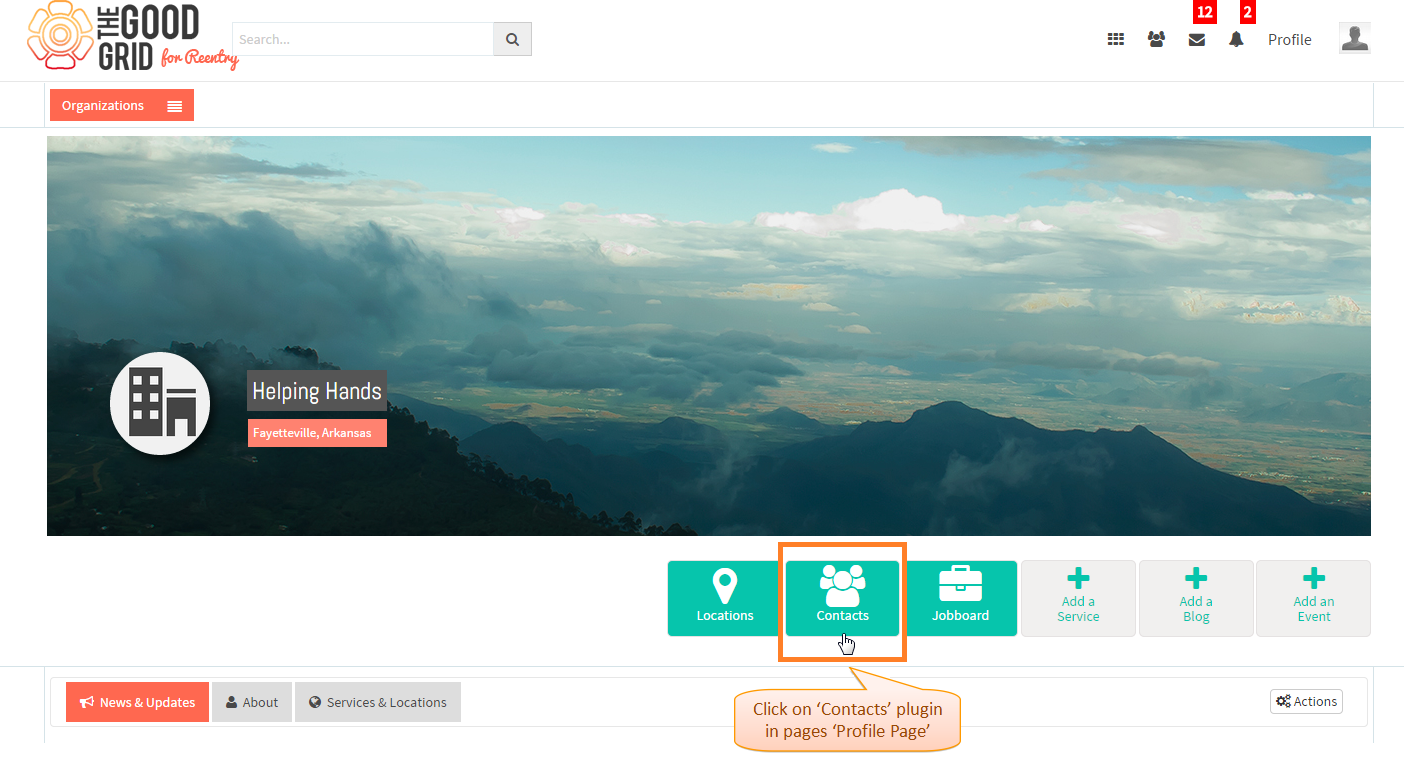The height and width of the screenshot is (773, 1404).
Task: Open the Locations plugin
Action: (725, 598)
